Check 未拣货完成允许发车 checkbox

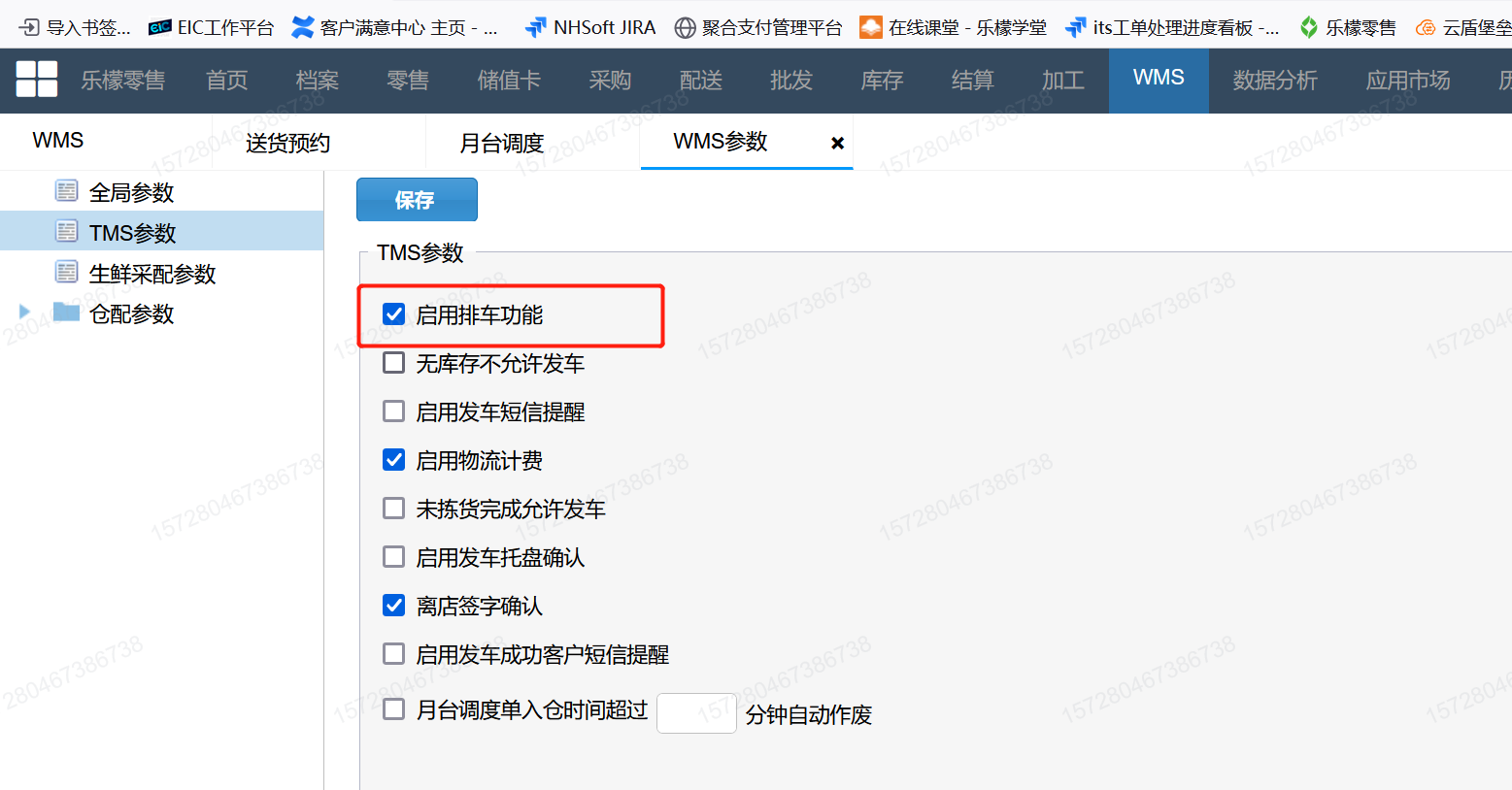393,508
